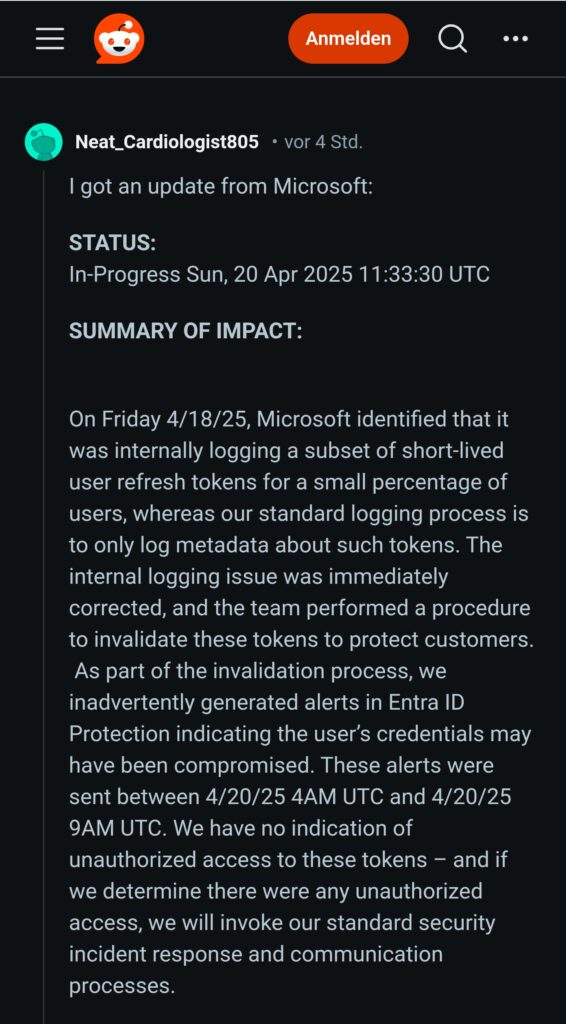Tap the '9AM UTC' time text
This screenshot has height=1024, width=566.
pos(118,829)
